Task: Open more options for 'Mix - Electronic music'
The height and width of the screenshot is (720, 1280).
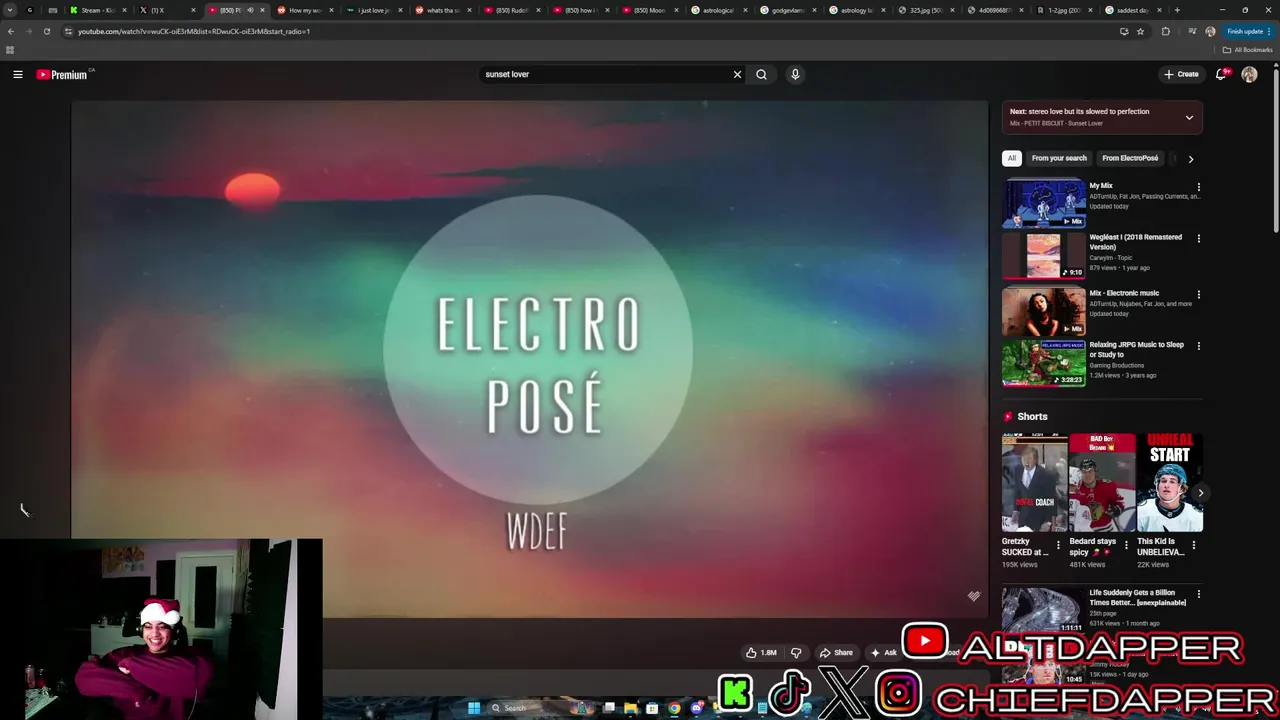Action: pos(1198,295)
